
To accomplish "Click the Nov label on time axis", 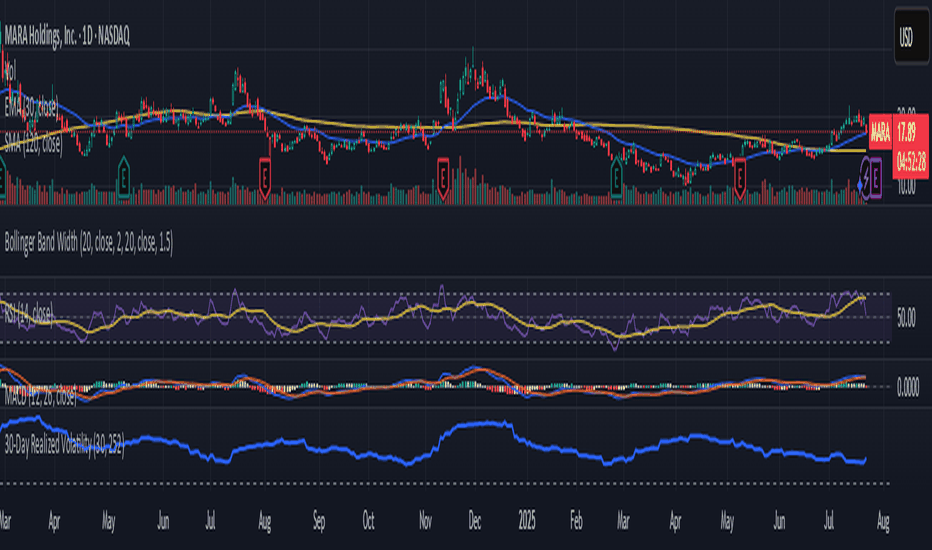I will [425, 522].
